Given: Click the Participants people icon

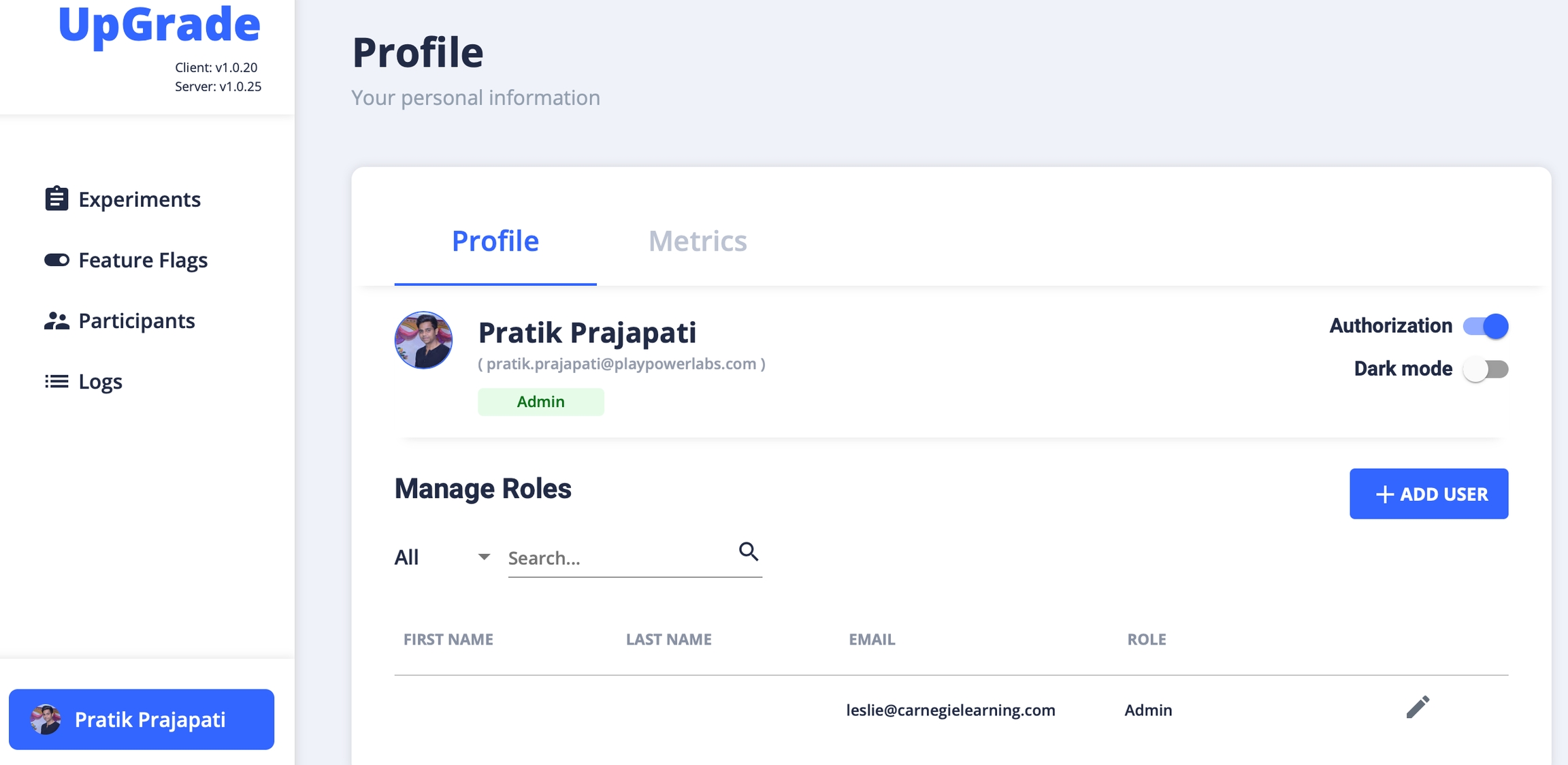Looking at the screenshot, I should tap(56, 321).
